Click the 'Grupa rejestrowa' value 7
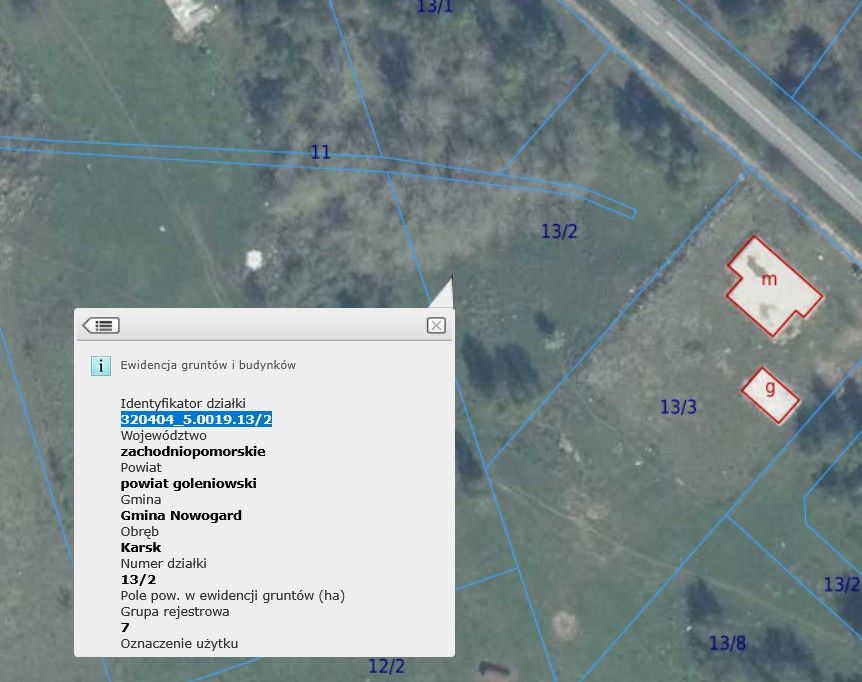This screenshot has height=682, width=862. (x=125, y=628)
